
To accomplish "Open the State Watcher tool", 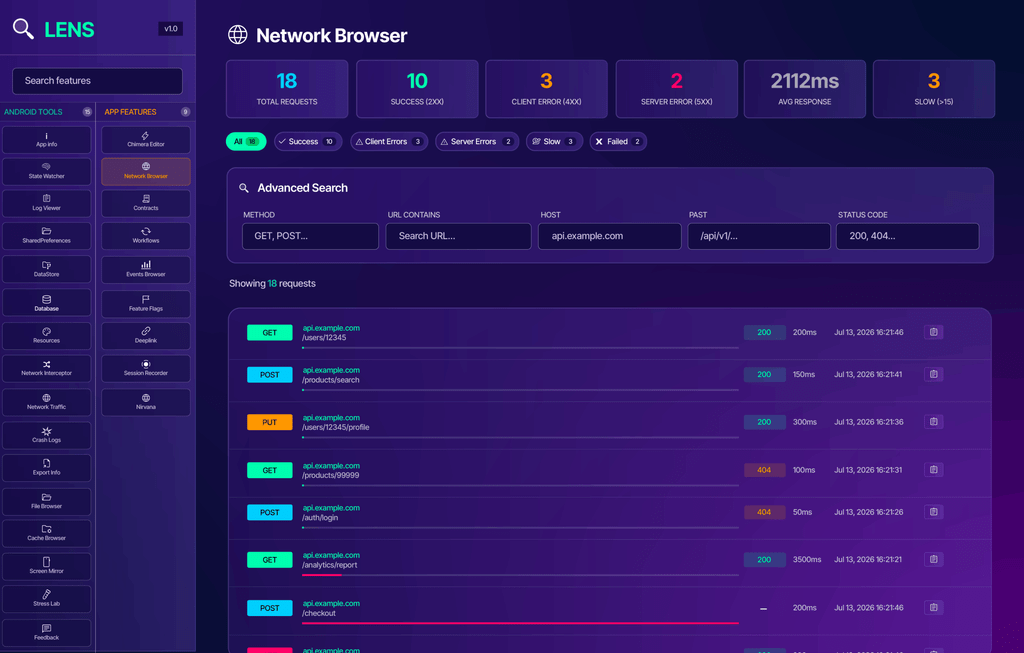I will 46,172.
